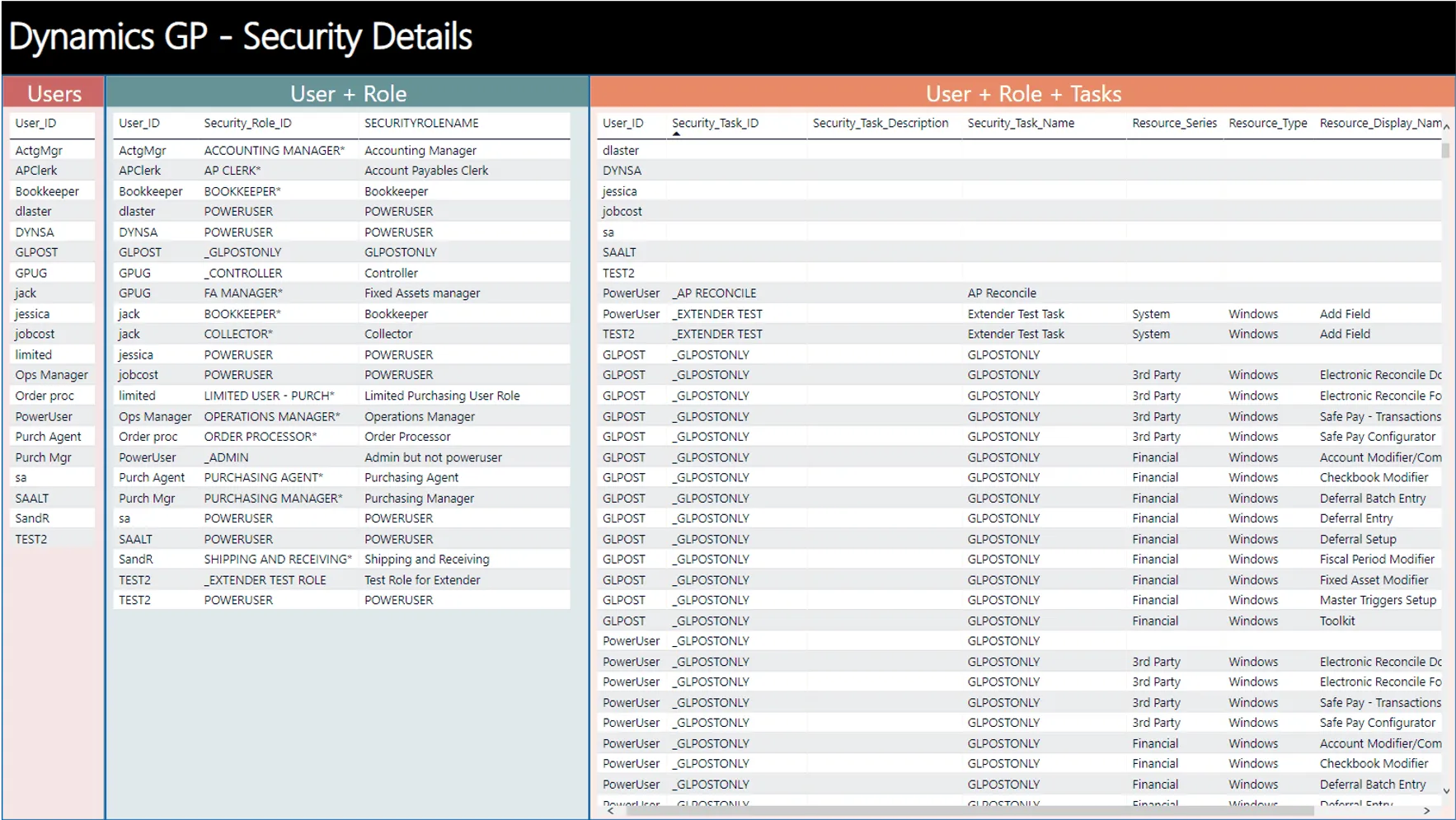The image size is (1456, 820).
Task: Click User_ID header in the Users table
Action: click(35, 123)
